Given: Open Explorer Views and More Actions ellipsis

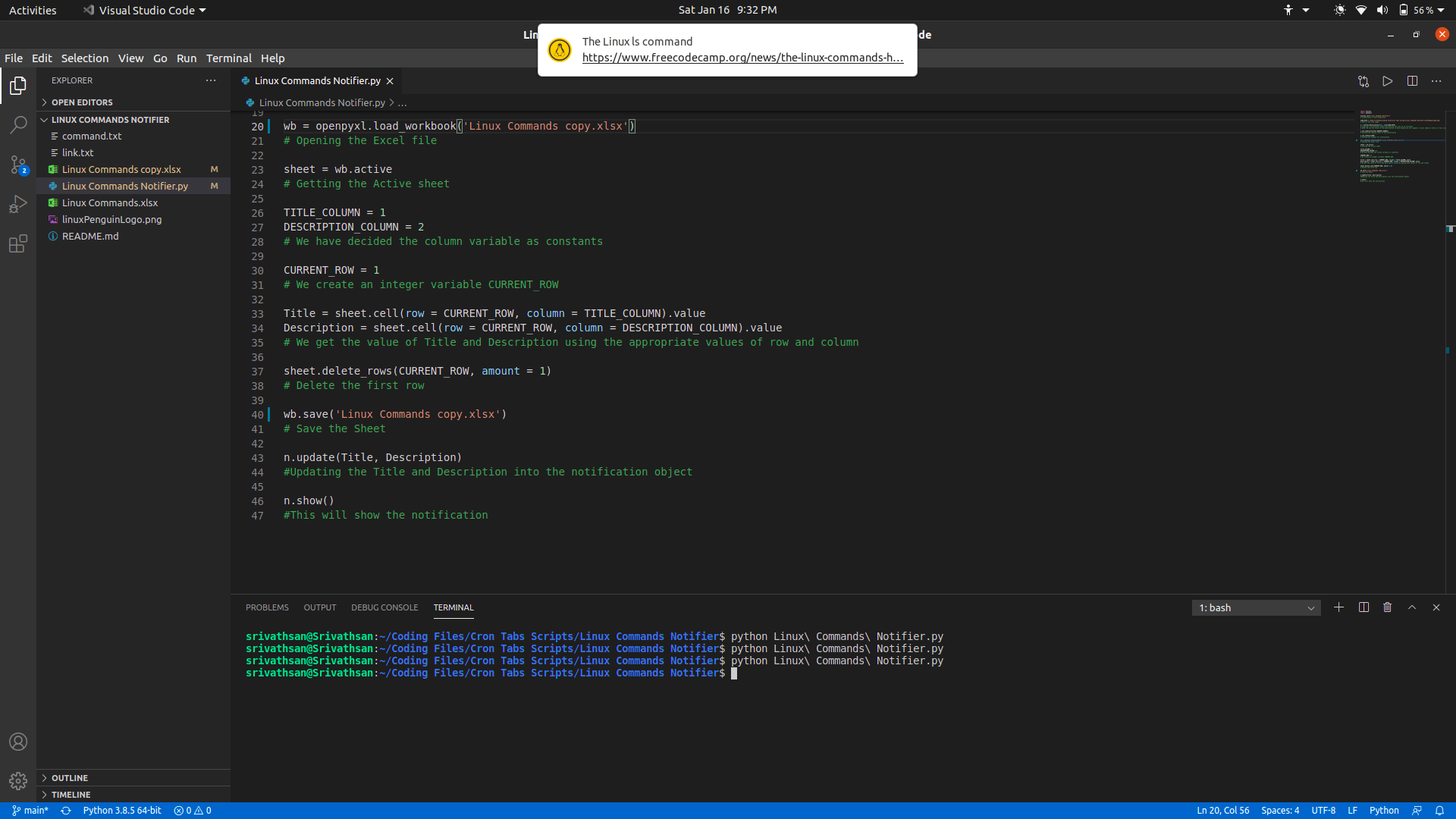Looking at the screenshot, I should (x=211, y=80).
